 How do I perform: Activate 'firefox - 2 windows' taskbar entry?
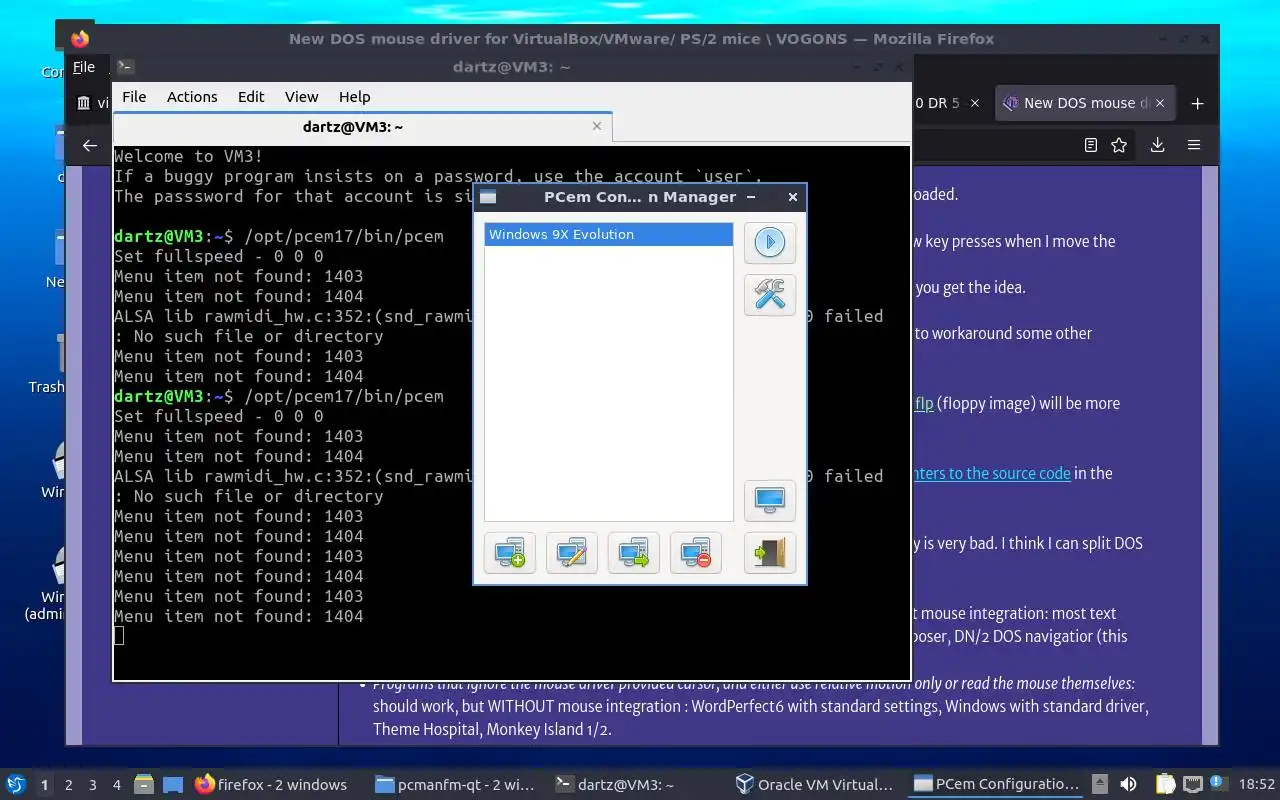click(x=271, y=785)
